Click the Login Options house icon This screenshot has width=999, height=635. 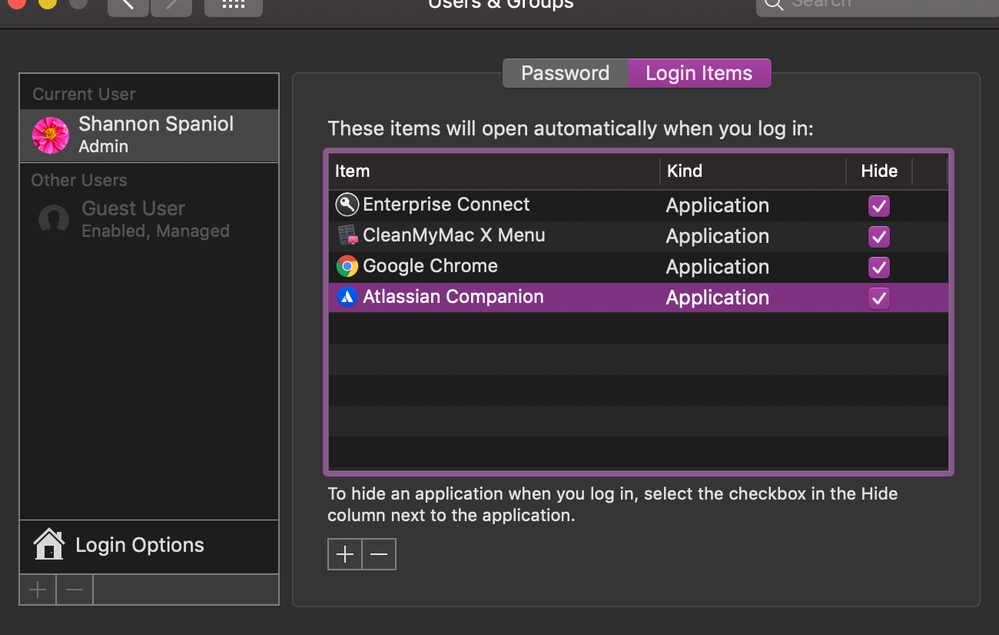pyautogui.click(x=49, y=545)
